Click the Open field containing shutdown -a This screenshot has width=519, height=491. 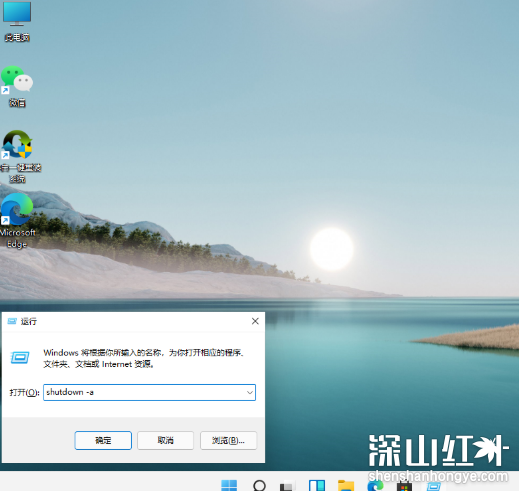click(x=149, y=392)
